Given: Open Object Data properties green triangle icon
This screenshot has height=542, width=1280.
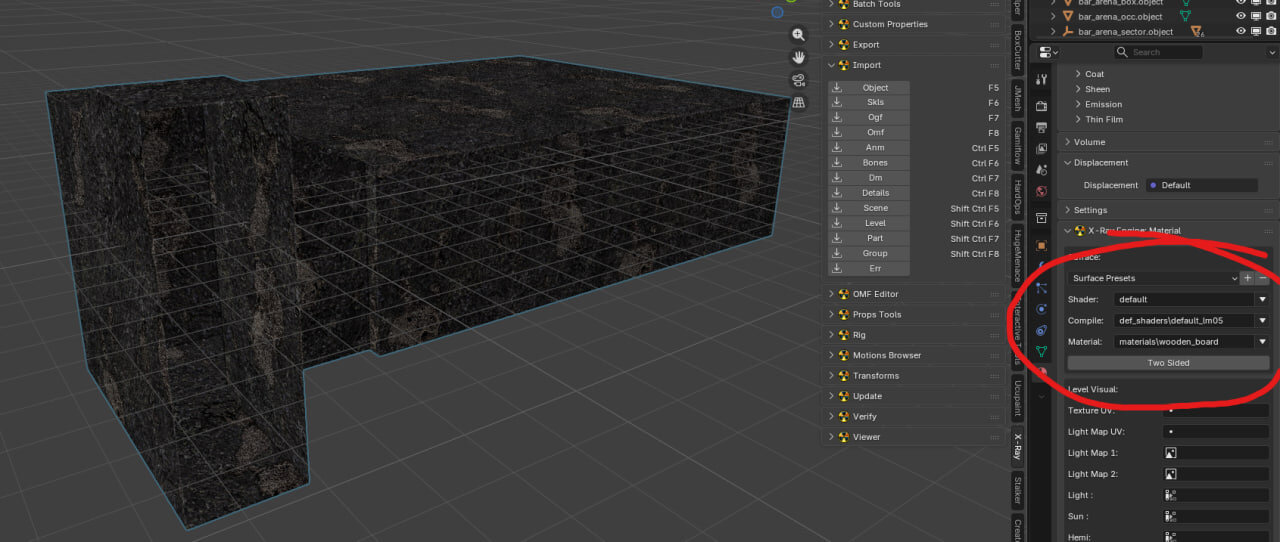Looking at the screenshot, I should point(1041,351).
